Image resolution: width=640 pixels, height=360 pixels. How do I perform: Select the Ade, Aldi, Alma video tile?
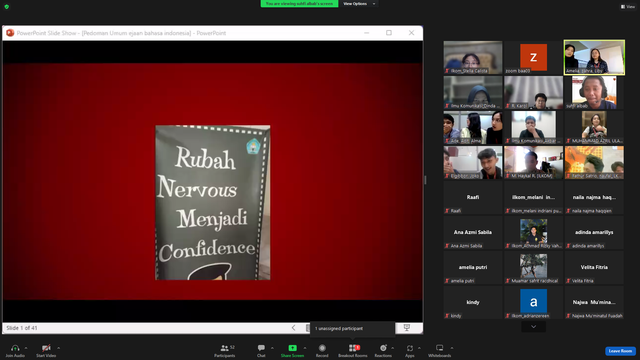pyautogui.click(x=473, y=127)
